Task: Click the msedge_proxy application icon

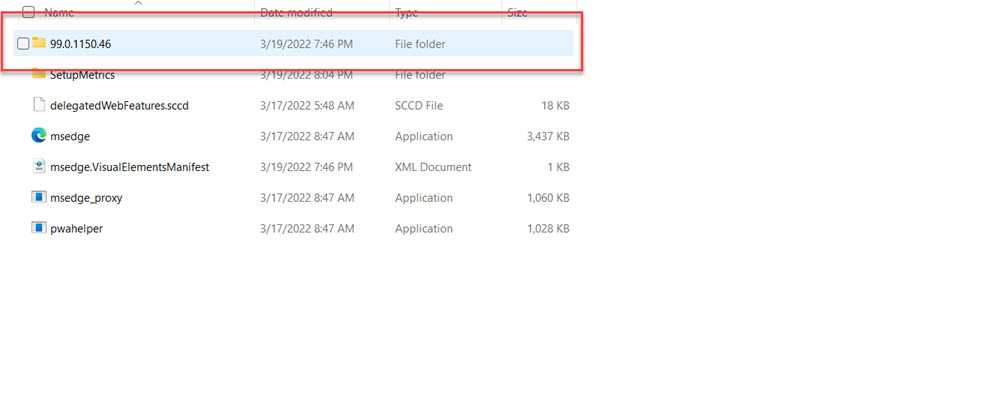Action: (x=39, y=198)
